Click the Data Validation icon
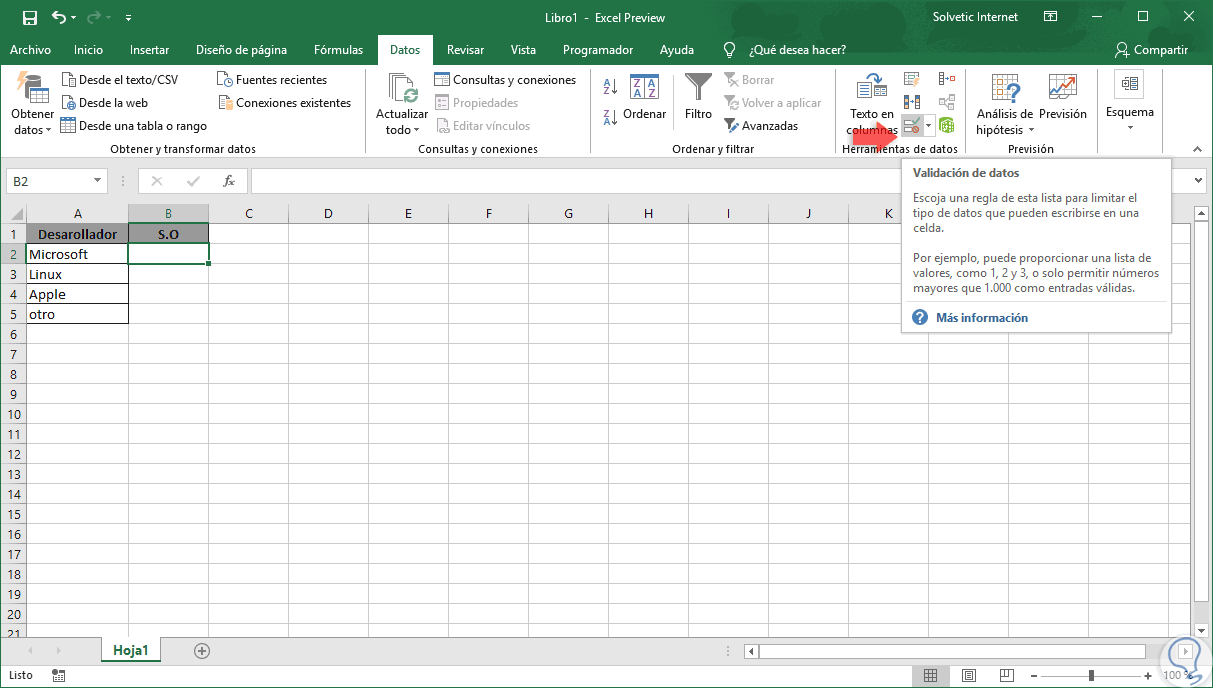1213x688 pixels. [x=912, y=126]
